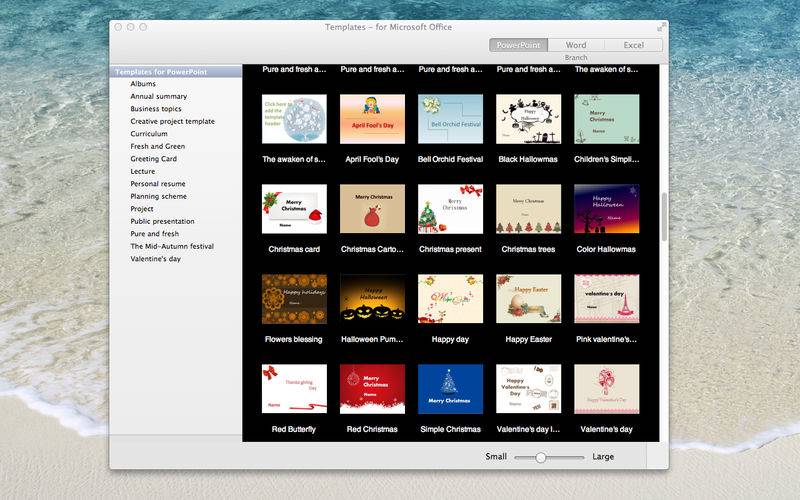Screen dimensions: 800x500
Task: Open the Greeting Card category
Action: click(x=154, y=159)
